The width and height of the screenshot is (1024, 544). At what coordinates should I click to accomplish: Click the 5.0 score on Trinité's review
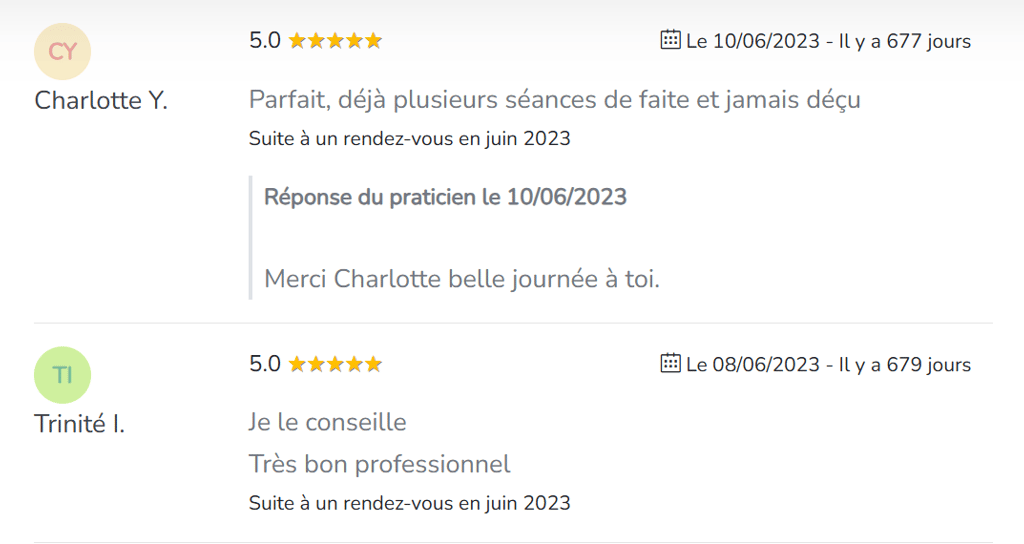(x=265, y=364)
